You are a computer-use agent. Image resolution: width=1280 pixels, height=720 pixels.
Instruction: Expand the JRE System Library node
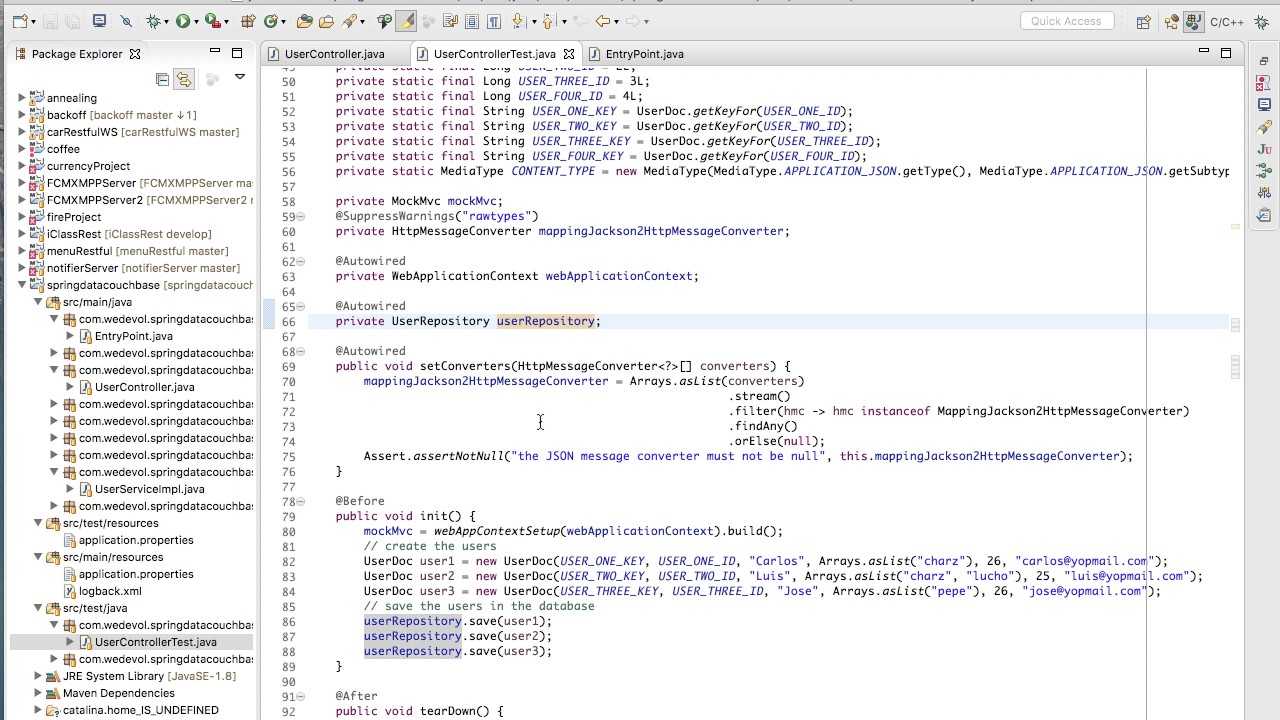38,676
